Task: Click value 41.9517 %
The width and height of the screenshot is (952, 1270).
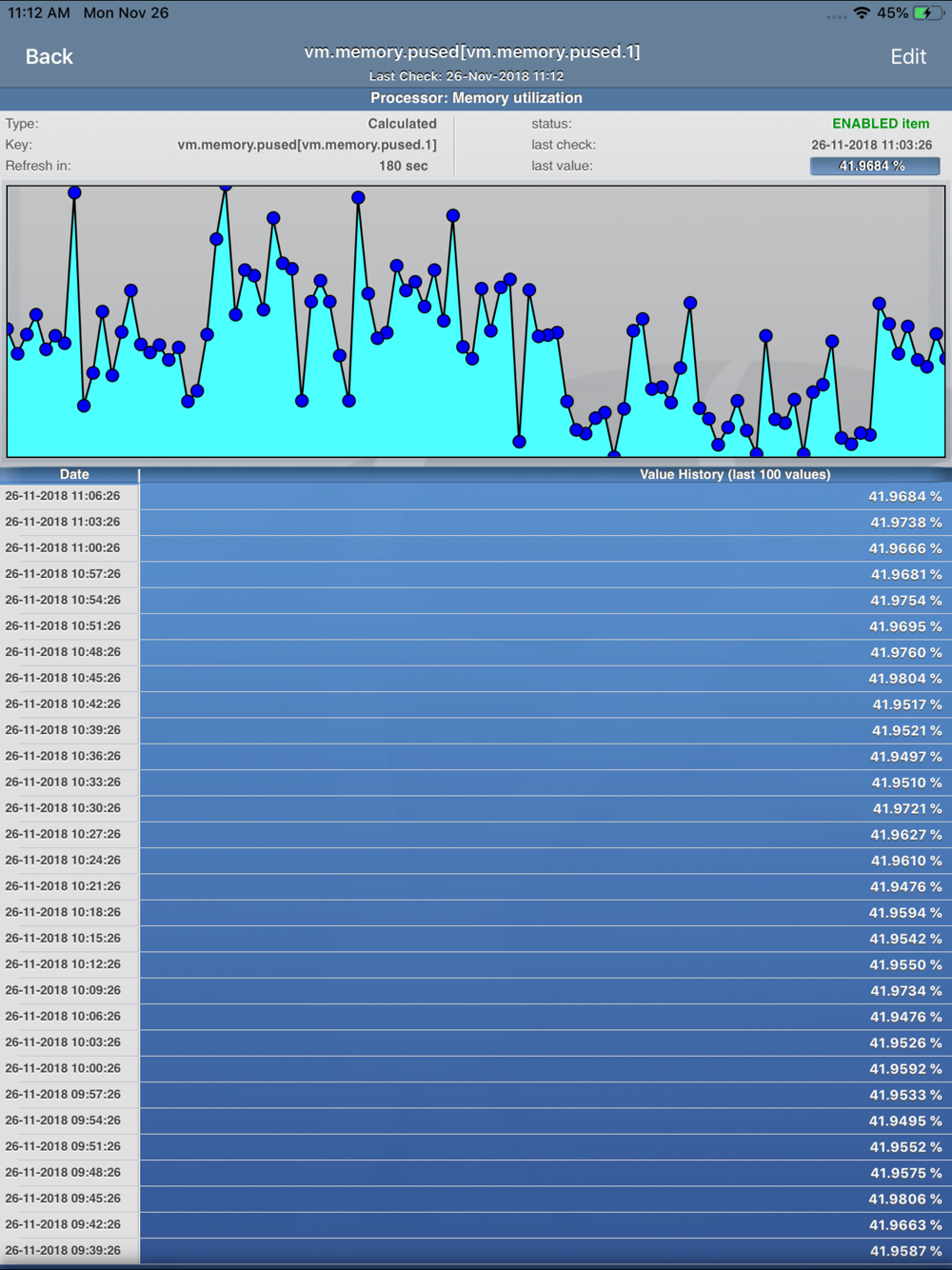Action: point(907,704)
